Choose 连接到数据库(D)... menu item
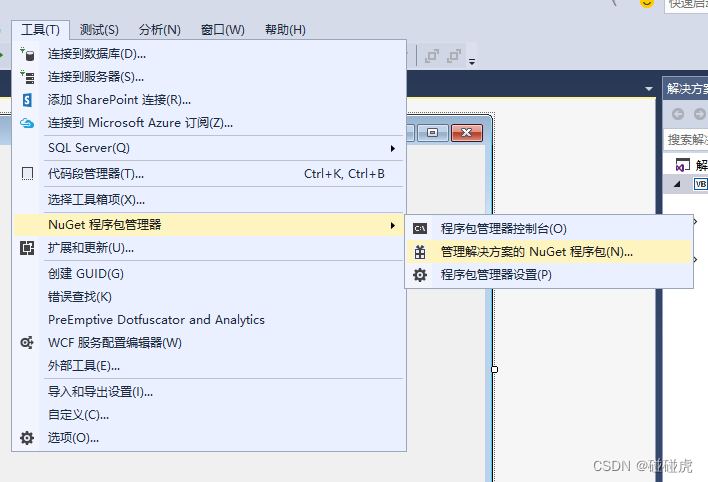Image resolution: width=708 pixels, height=482 pixels. (209, 54)
